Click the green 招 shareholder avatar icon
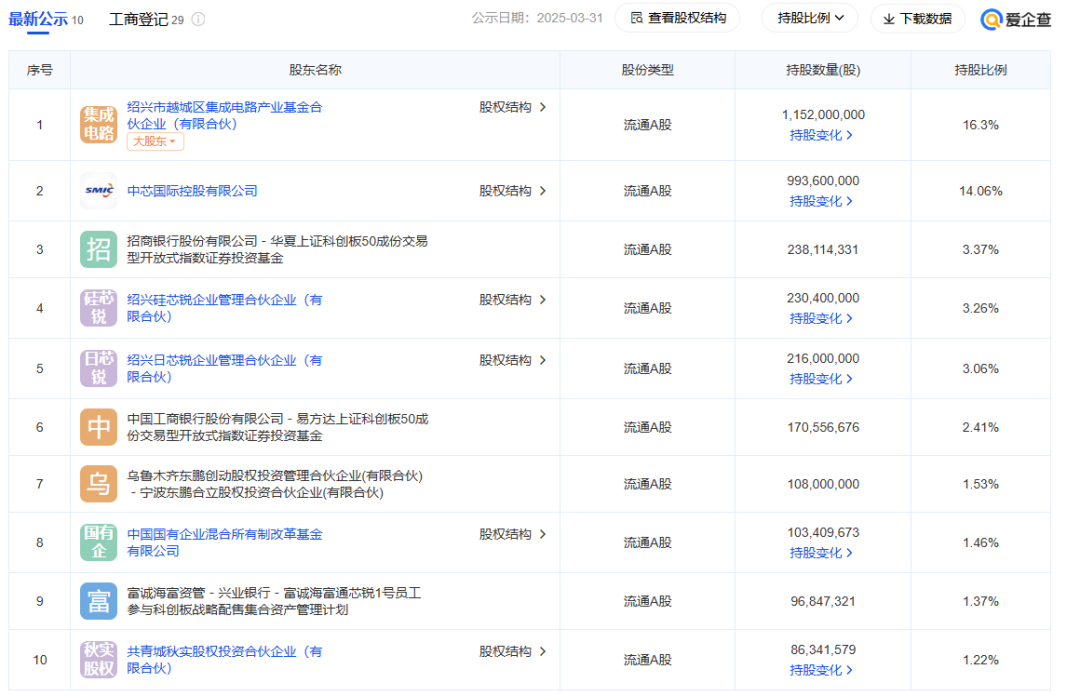This screenshot has width=1080, height=696. pos(99,249)
